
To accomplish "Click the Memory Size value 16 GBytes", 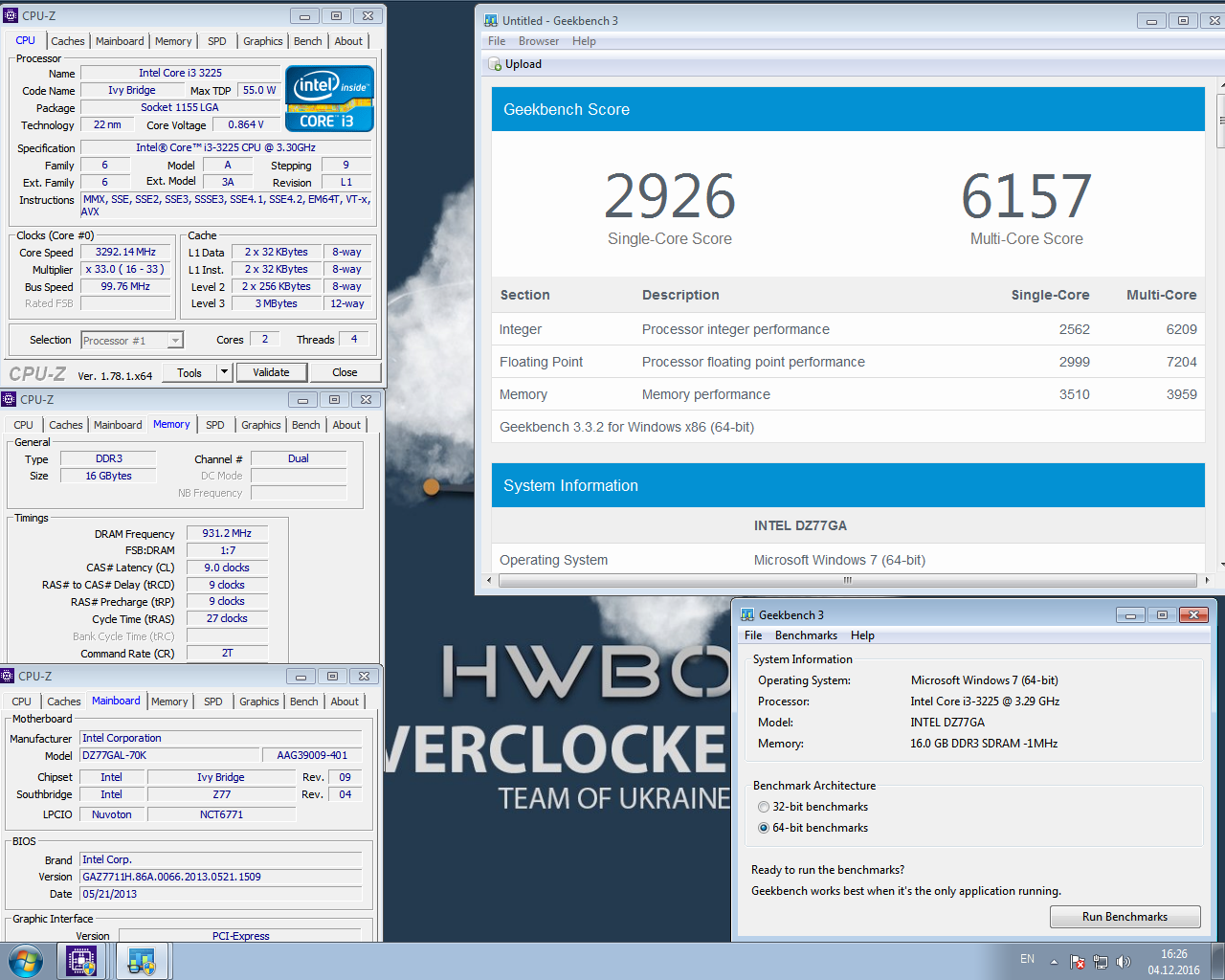I will (x=108, y=477).
